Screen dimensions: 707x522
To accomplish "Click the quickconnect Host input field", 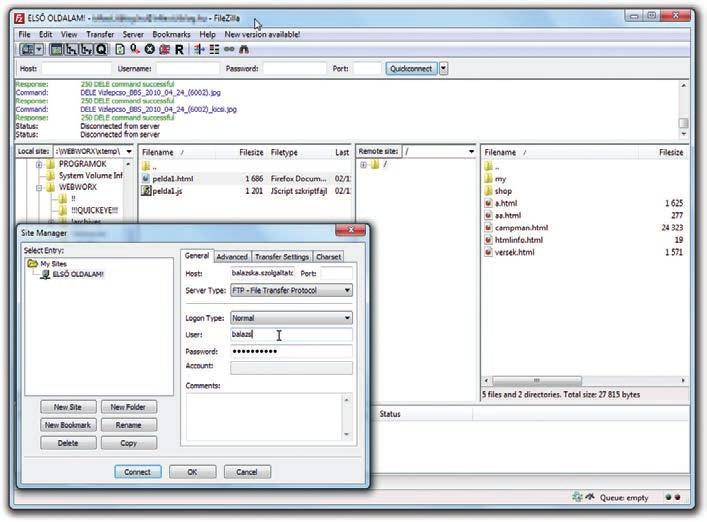I will coord(76,69).
